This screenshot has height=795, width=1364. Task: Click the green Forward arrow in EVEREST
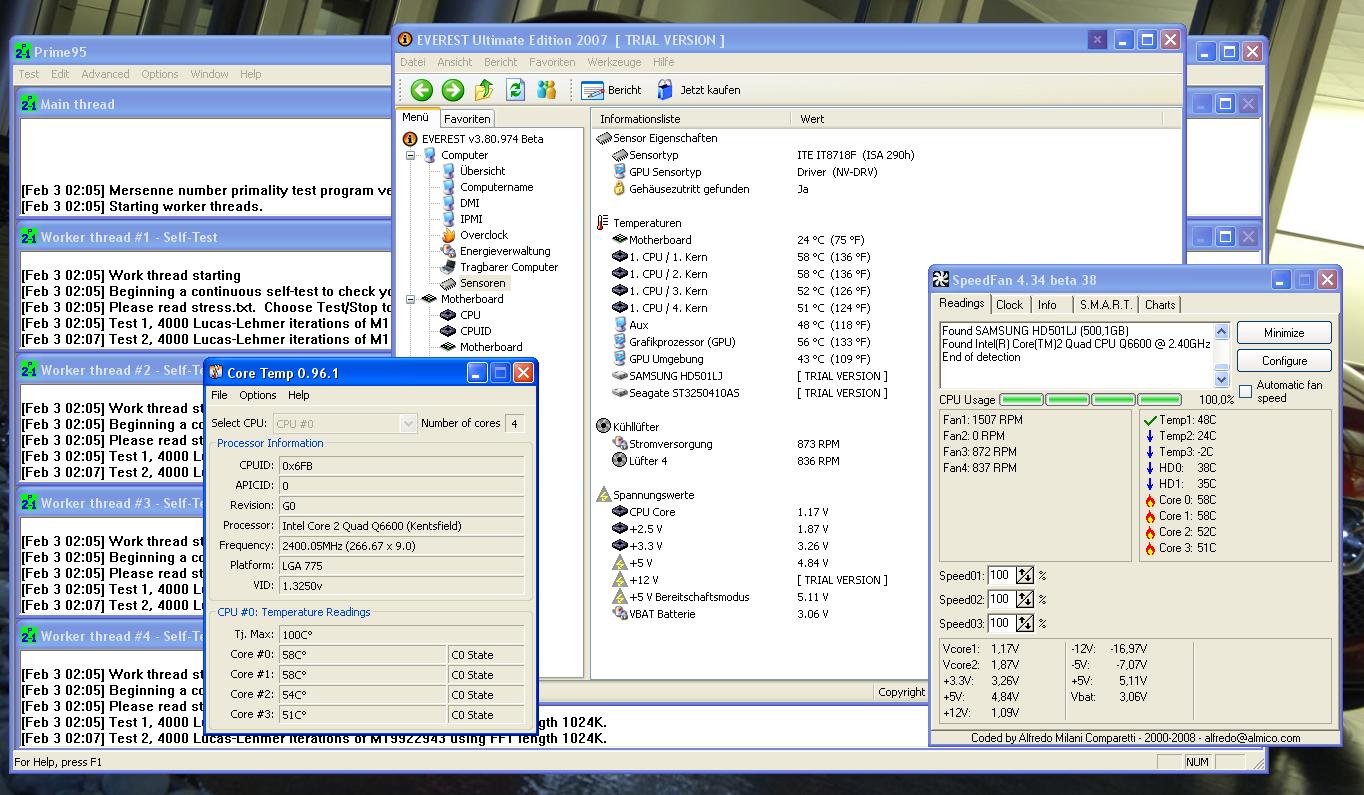coord(453,90)
